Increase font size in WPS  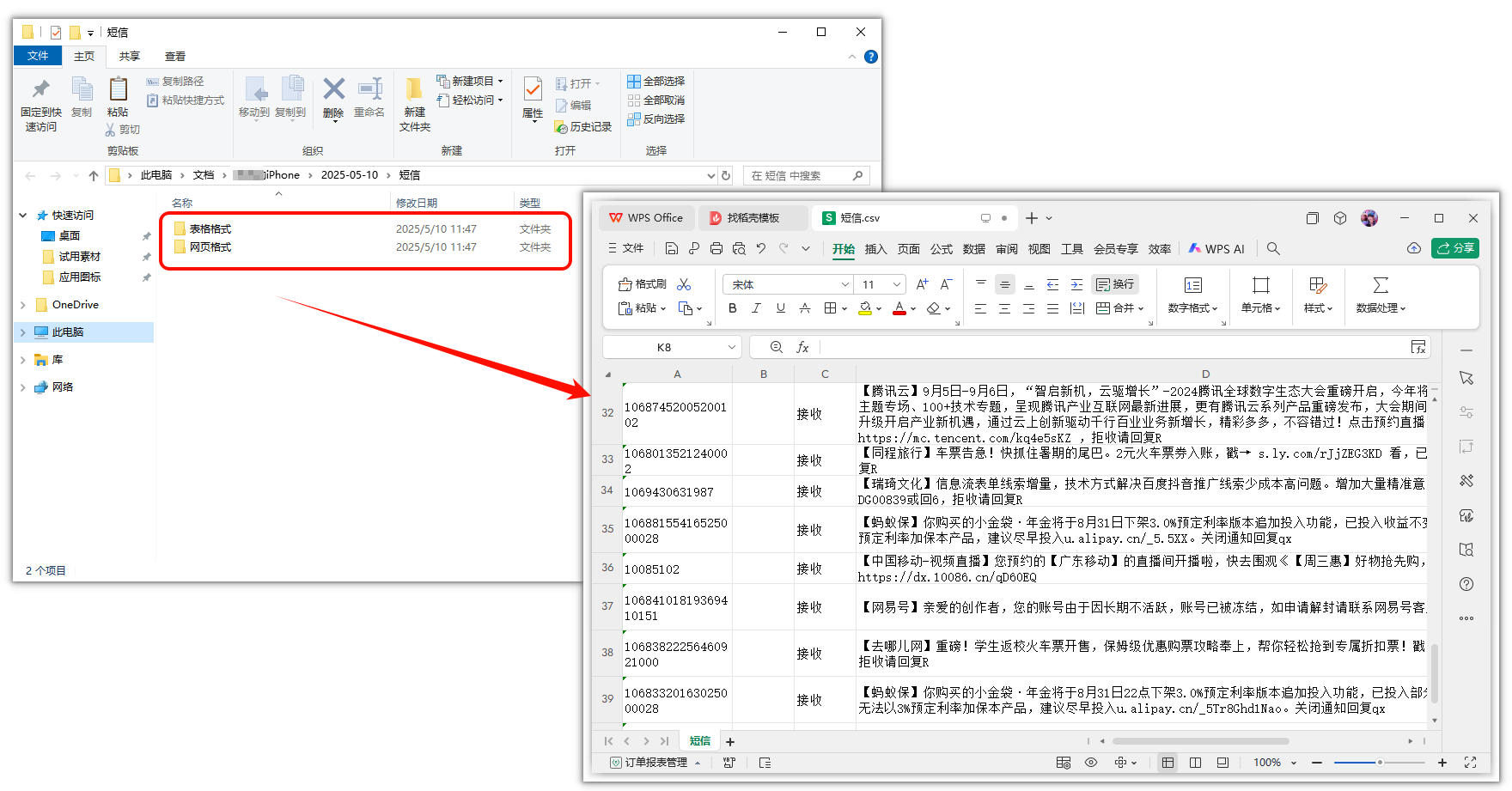(922, 284)
